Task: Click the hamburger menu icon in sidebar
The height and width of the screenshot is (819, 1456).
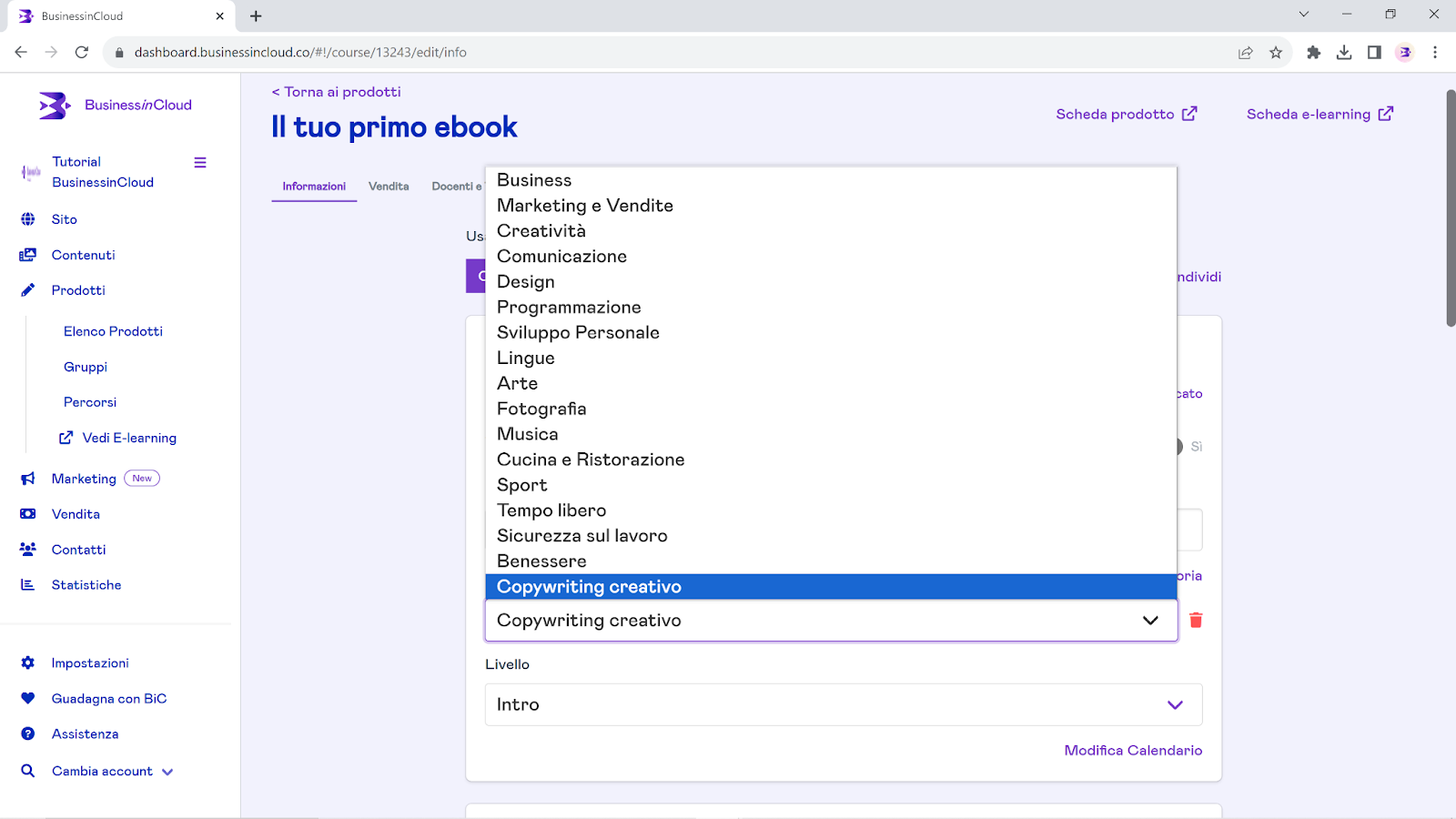Action: point(200,163)
